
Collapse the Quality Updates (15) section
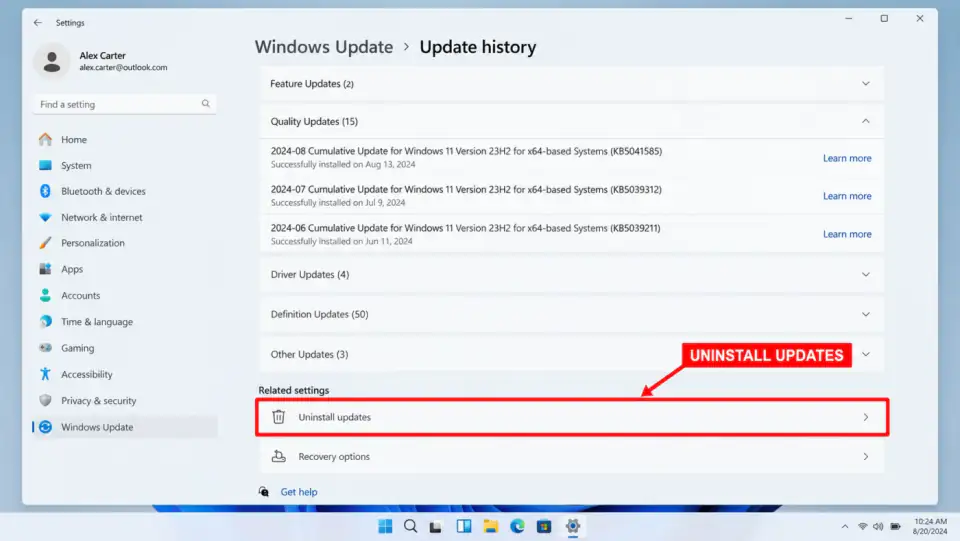coord(866,121)
